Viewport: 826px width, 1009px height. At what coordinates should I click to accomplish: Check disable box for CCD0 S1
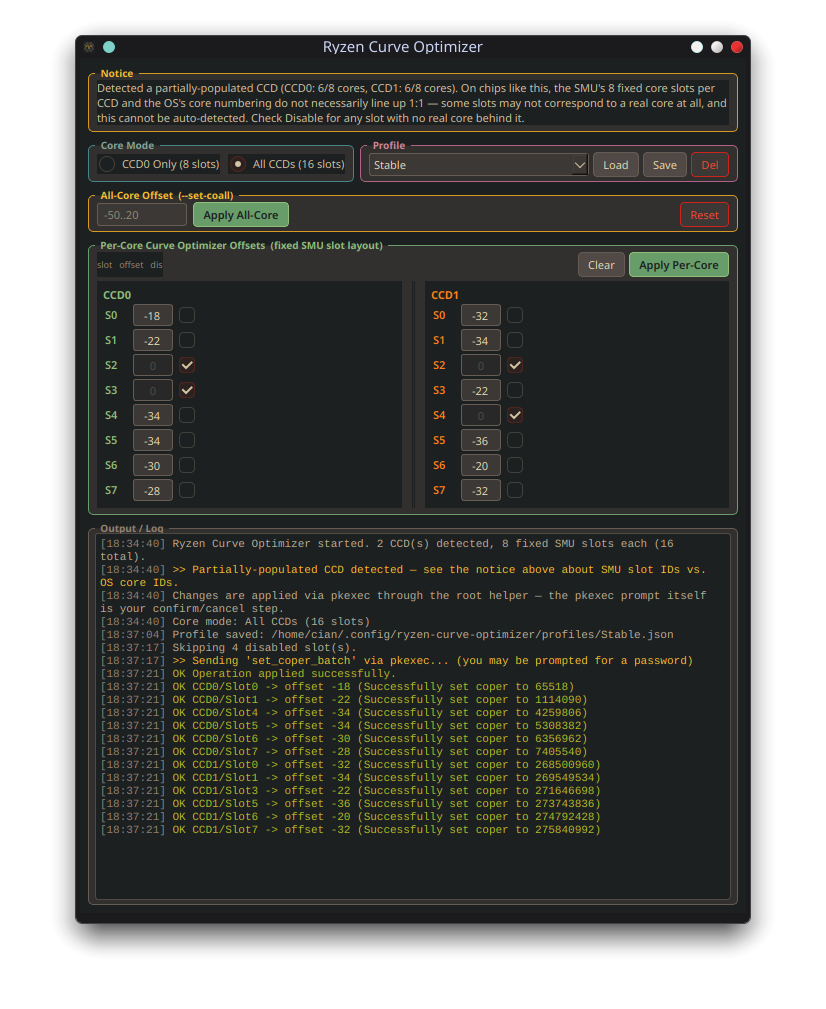tap(187, 340)
